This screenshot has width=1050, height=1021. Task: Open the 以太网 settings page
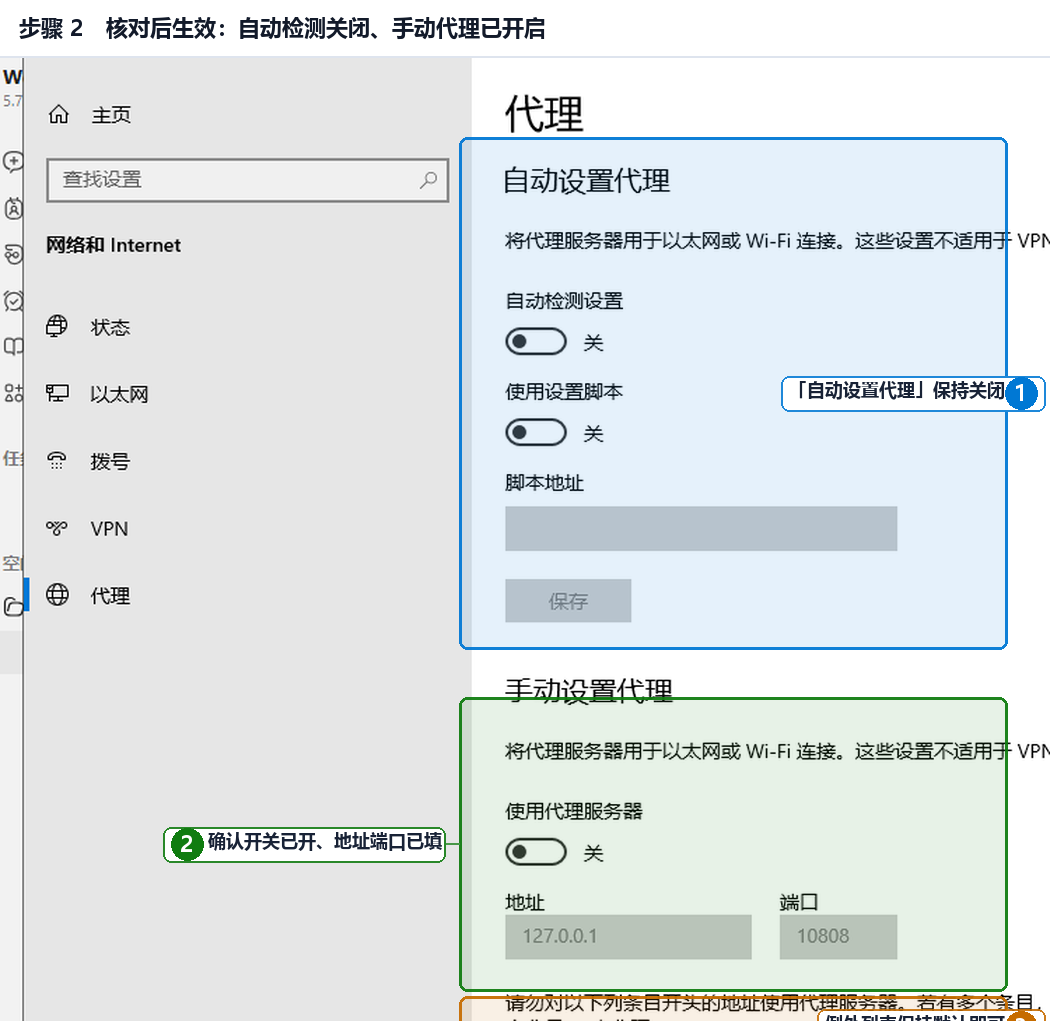(x=119, y=394)
